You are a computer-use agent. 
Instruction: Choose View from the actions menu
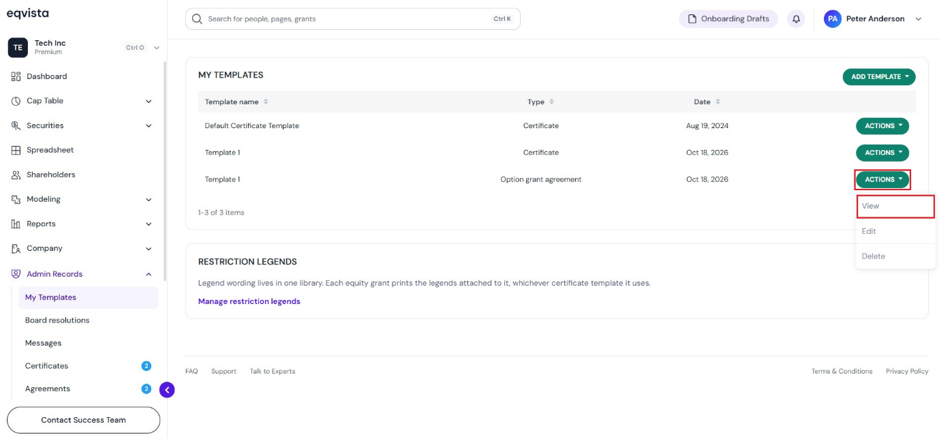tap(895, 206)
